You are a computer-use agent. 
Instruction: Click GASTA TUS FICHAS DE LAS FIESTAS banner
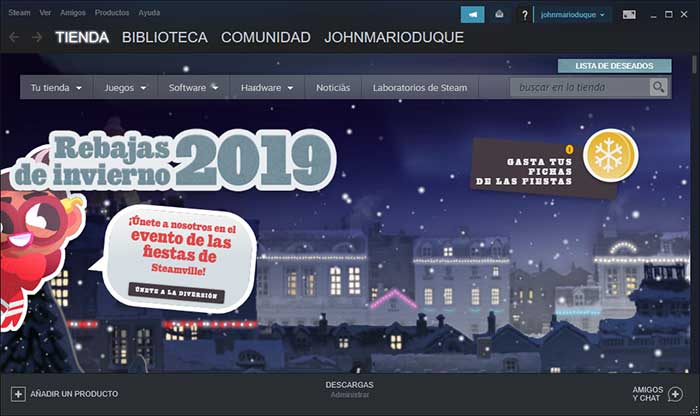[x=545, y=167]
